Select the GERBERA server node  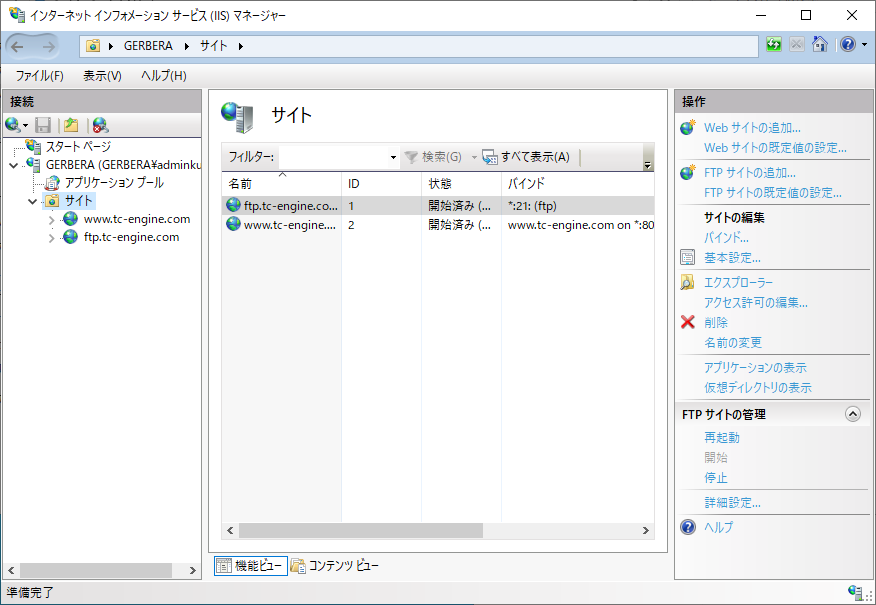tap(123, 165)
